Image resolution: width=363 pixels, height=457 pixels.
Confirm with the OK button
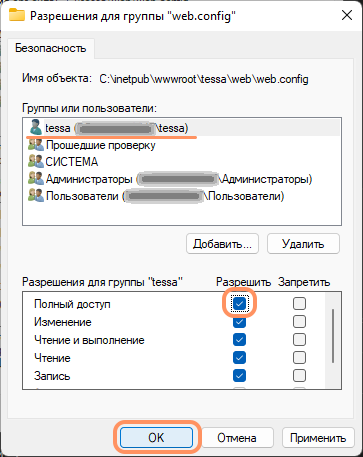[x=156, y=437]
